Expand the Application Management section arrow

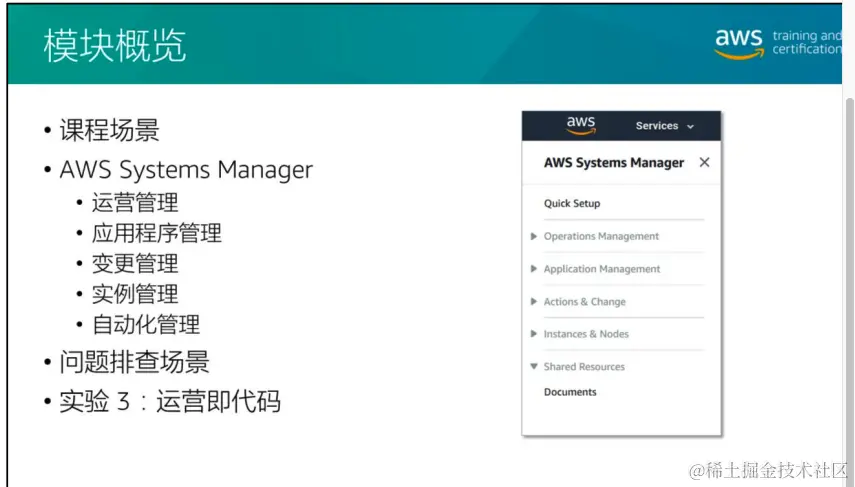(x=534, y=269)
